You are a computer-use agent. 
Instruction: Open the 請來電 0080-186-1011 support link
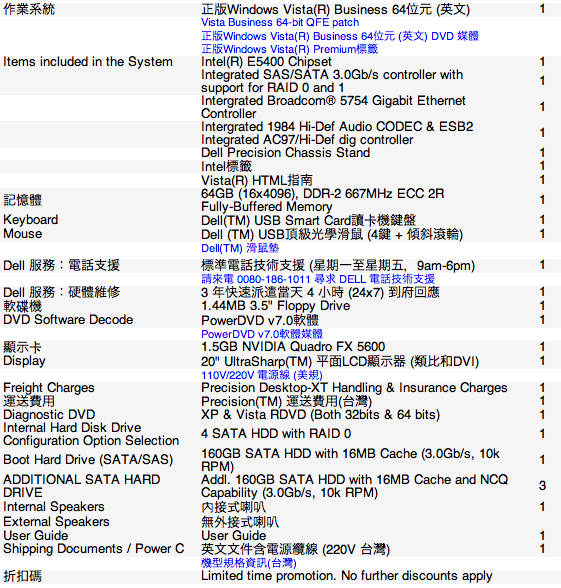pos(318,279)
